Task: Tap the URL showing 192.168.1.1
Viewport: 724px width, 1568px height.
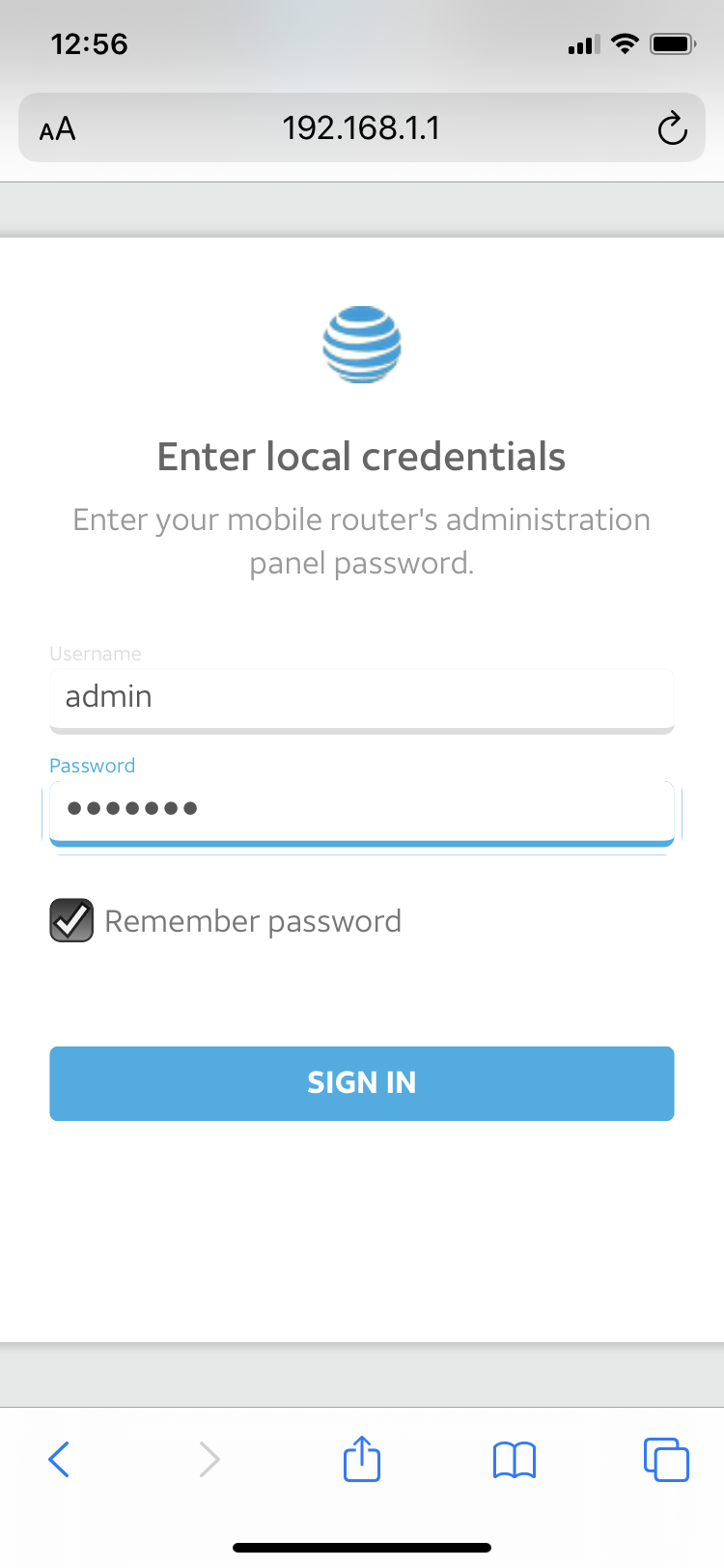Action: click(x=362, y=126)
